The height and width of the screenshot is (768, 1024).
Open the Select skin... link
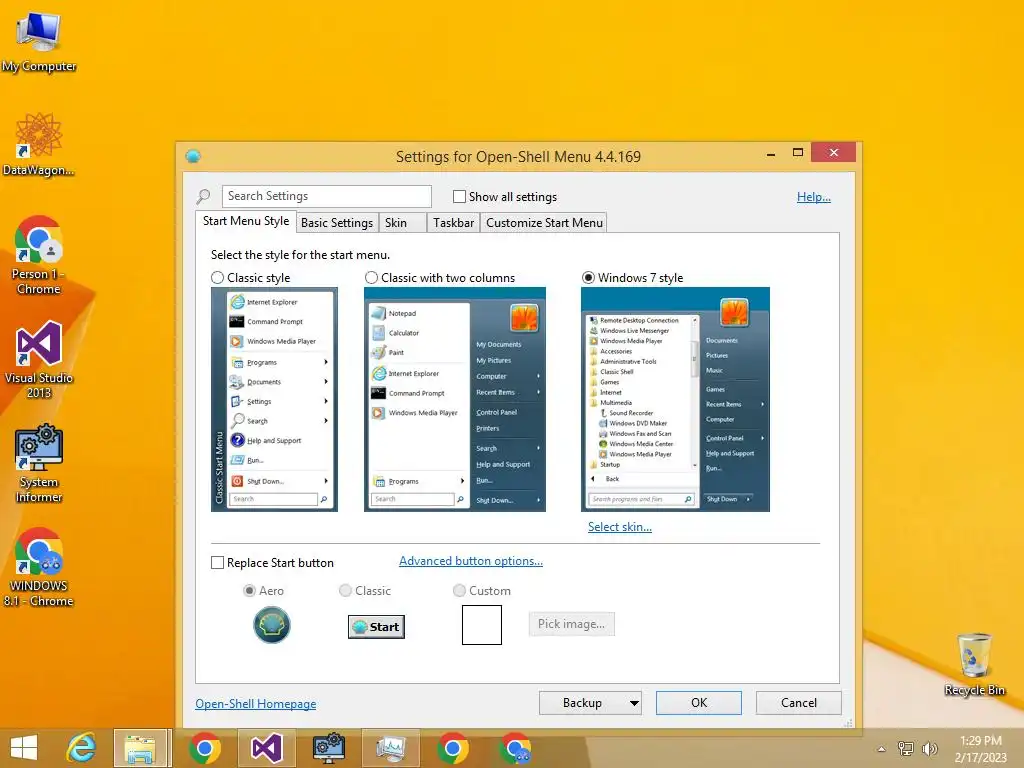tap(620, 527)
